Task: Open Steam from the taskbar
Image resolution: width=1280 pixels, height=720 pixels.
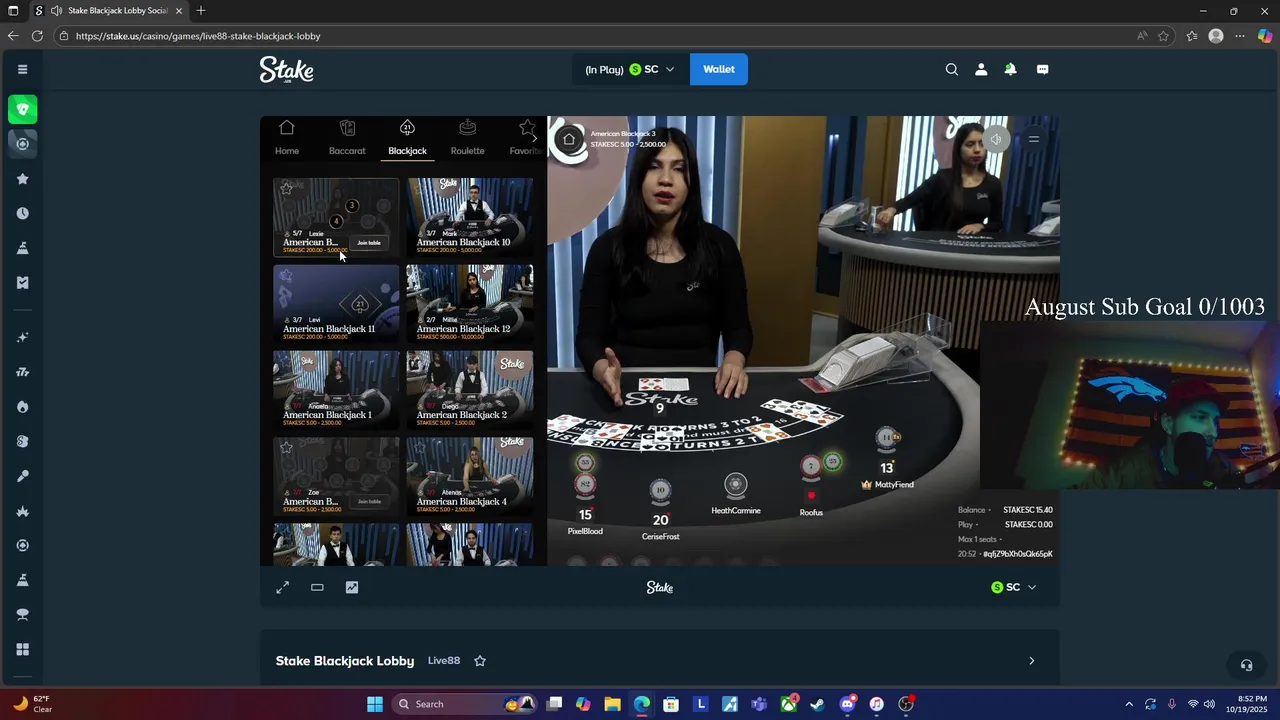Action: click(817, 704)
